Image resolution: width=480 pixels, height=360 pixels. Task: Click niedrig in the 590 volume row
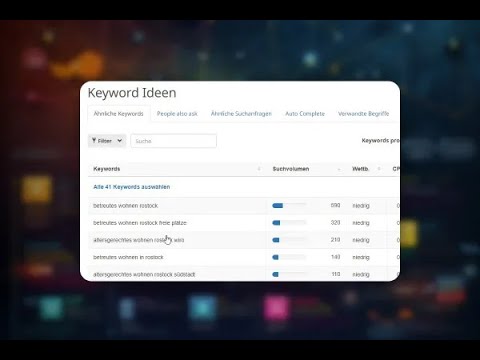[361, 206]
